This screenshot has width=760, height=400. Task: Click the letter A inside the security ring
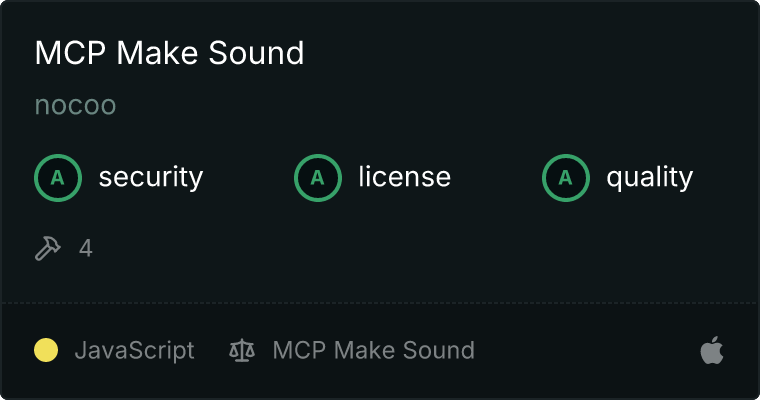58,178
